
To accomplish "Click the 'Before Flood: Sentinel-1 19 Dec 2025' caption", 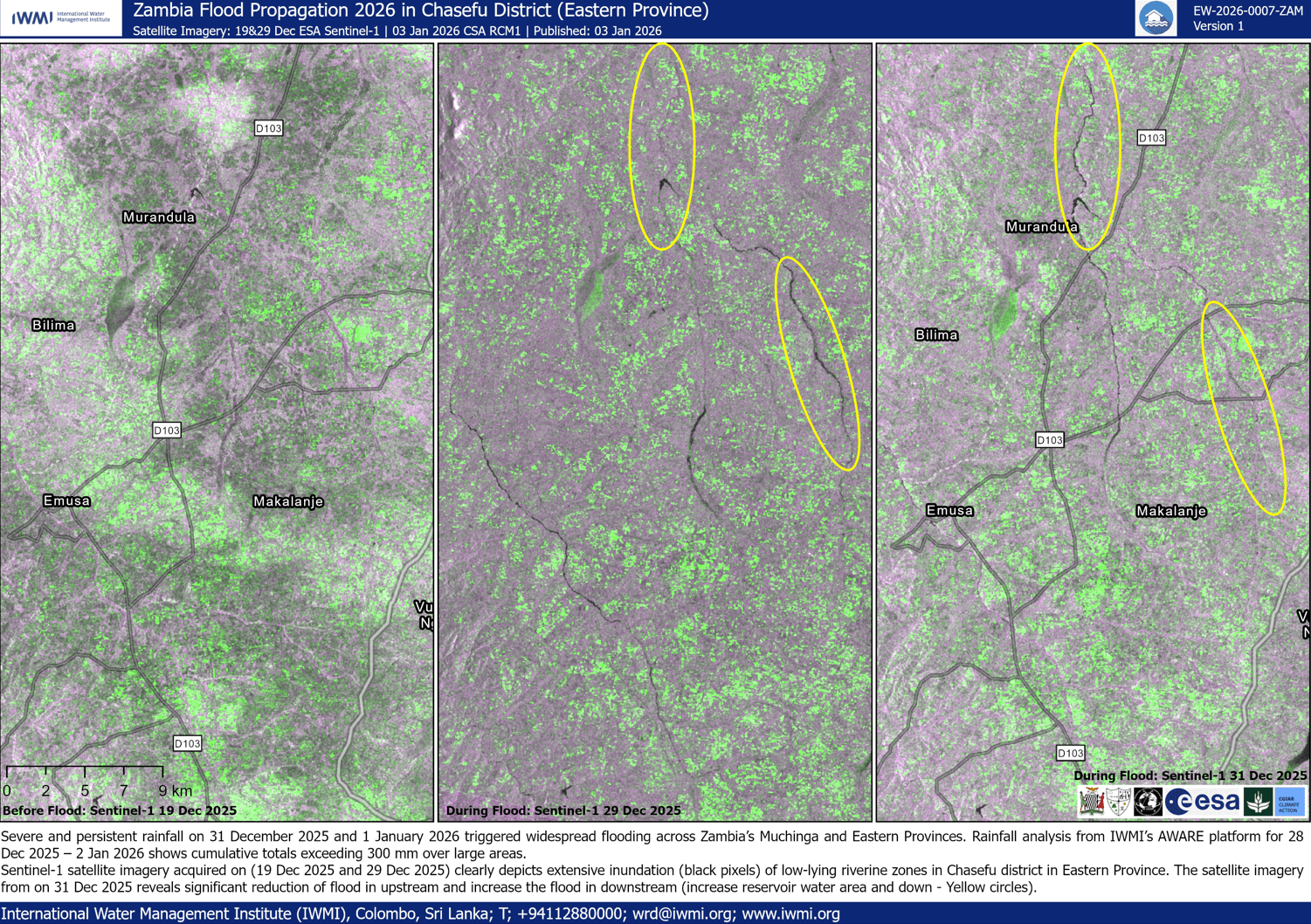I will tap(120, 810).
